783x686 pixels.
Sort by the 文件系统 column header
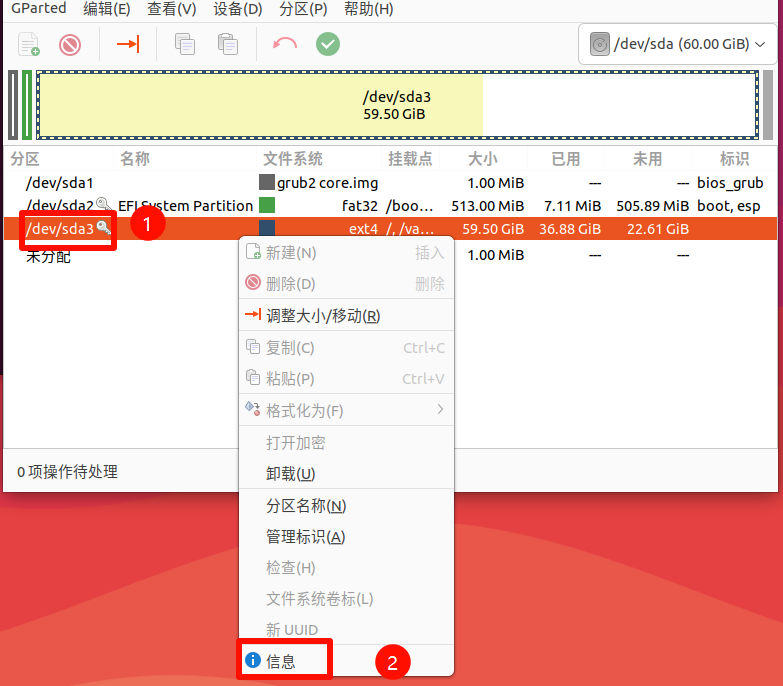pos(293,159)
